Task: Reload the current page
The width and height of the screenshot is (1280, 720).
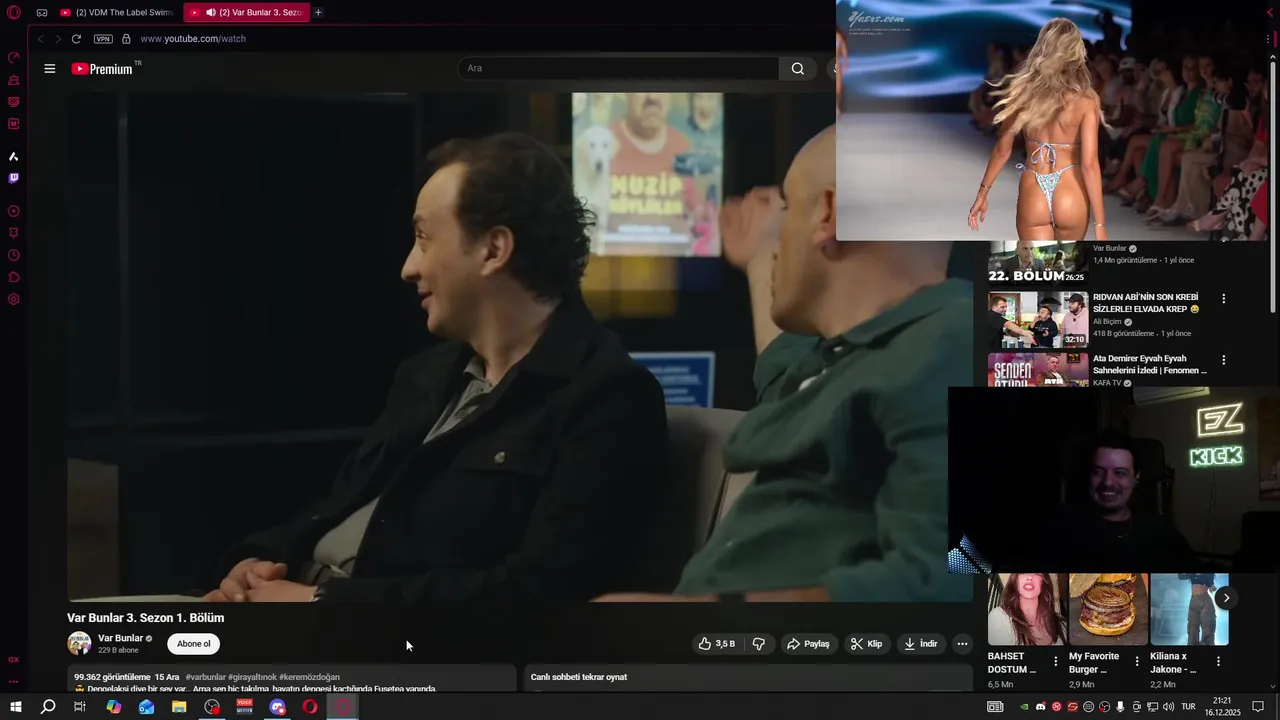Action: coord(76,39)
